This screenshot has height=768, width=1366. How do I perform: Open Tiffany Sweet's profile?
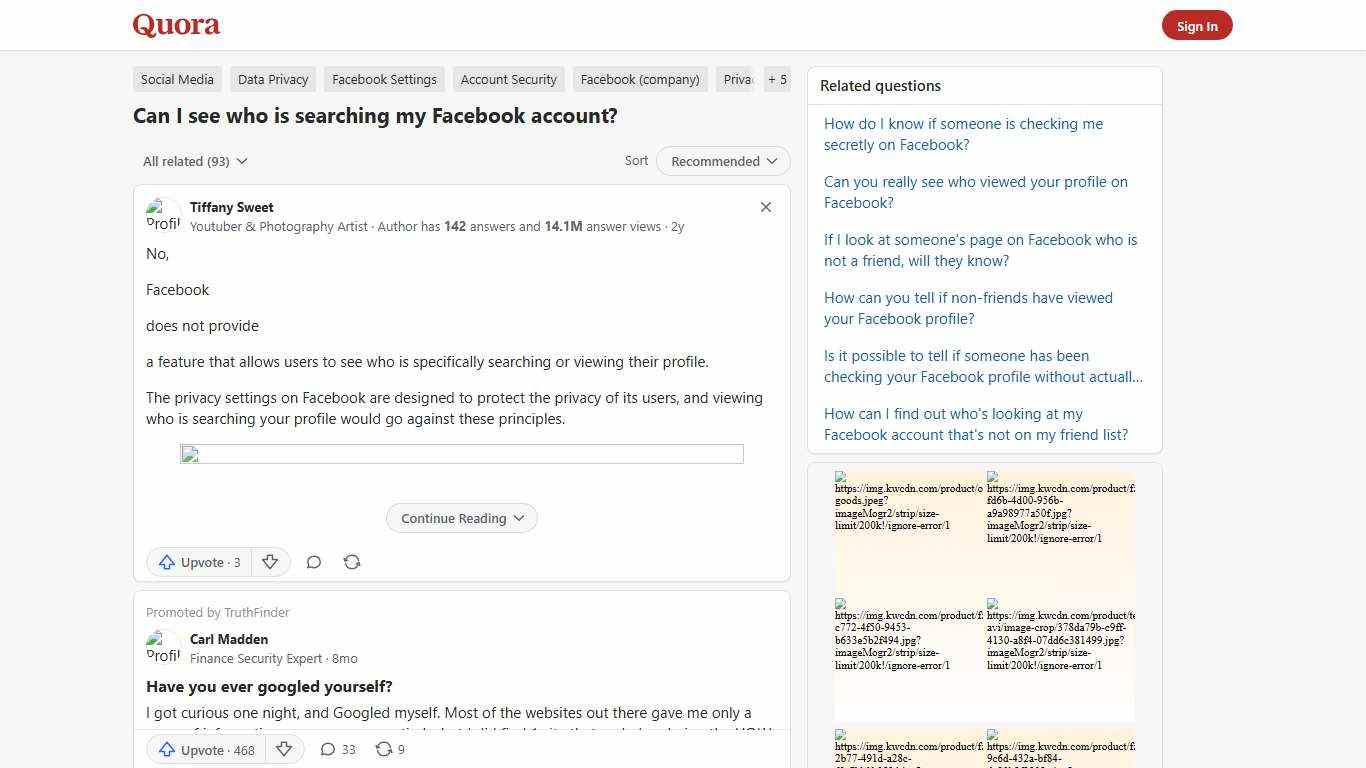[x=231, y=207]
